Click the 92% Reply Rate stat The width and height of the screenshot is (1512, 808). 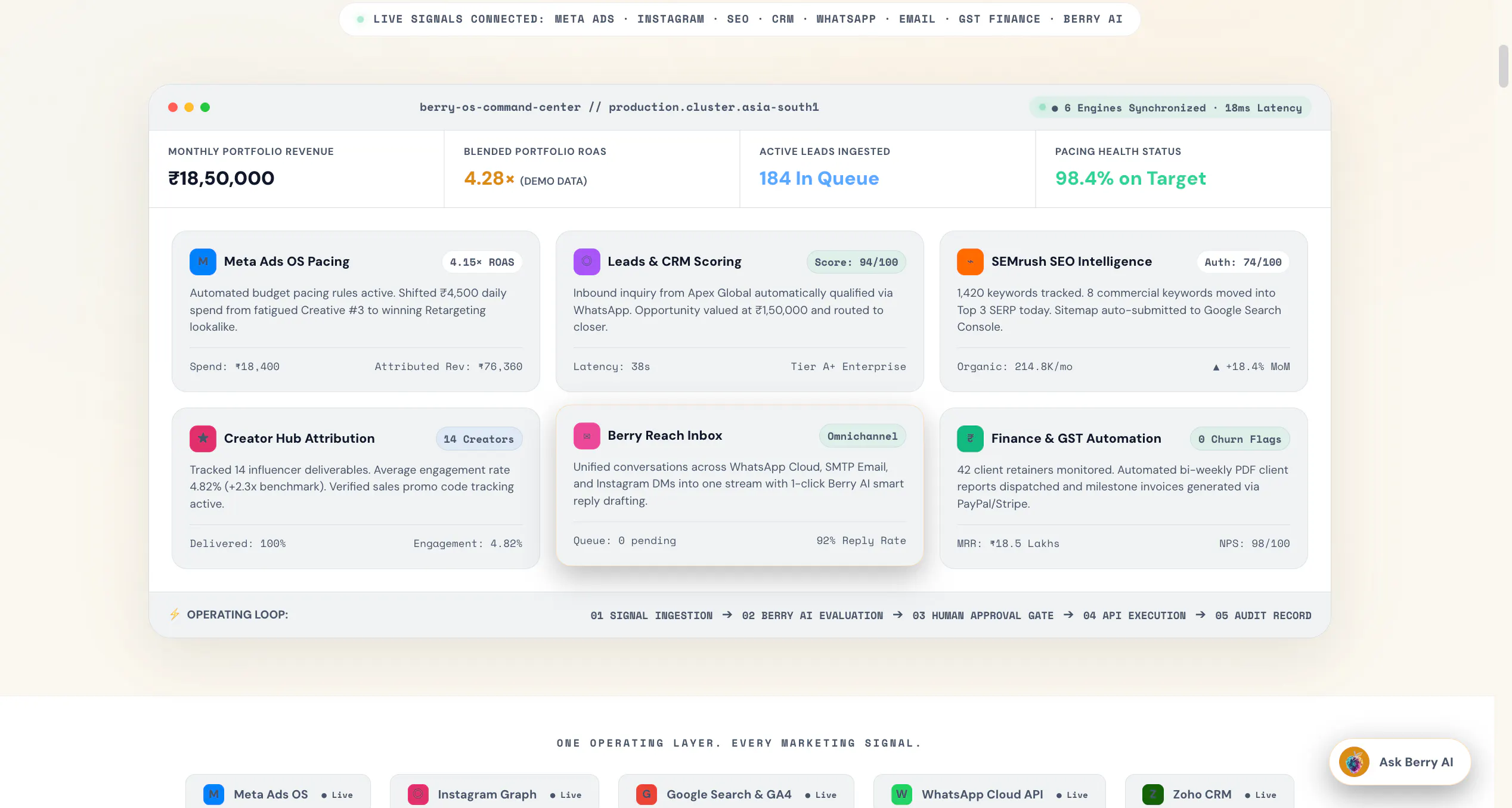pos(861,540)
